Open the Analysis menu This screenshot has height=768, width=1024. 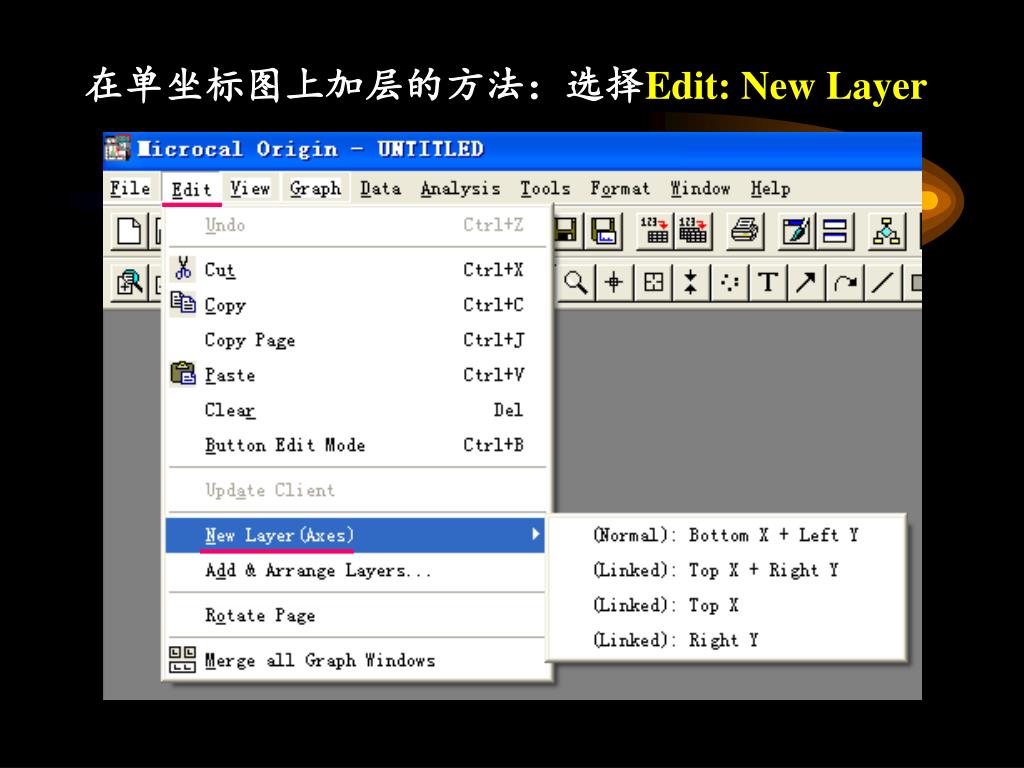pos(460,189)
